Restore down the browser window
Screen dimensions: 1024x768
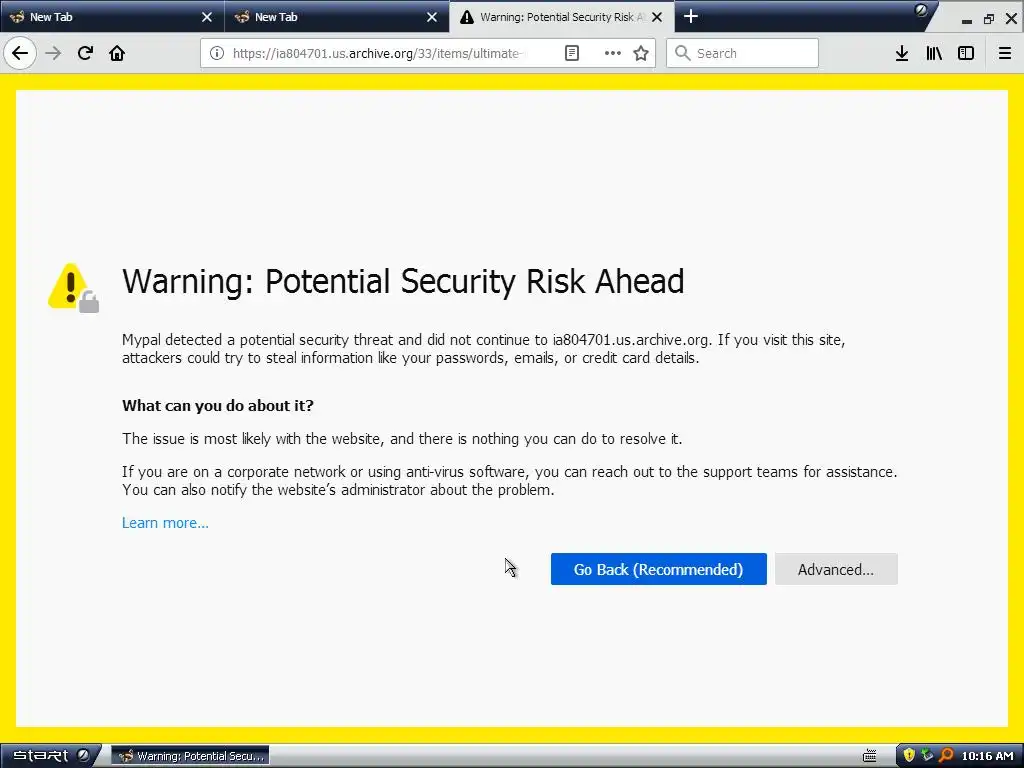[x=989, y=19]
